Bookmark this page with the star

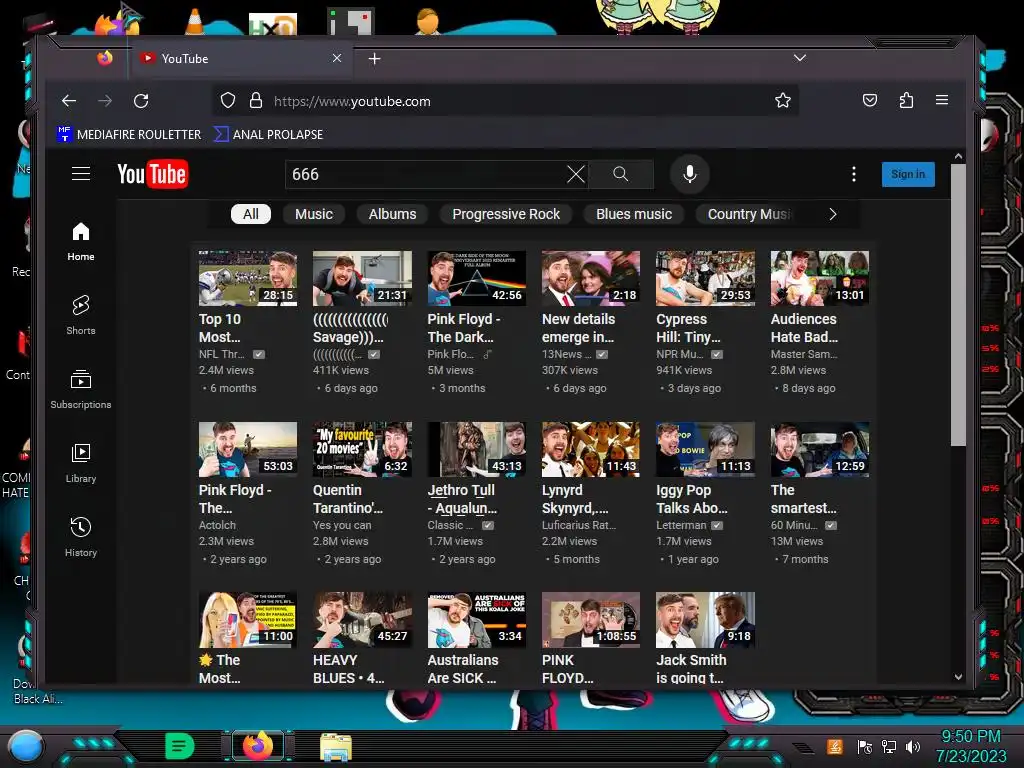point(782,101)
